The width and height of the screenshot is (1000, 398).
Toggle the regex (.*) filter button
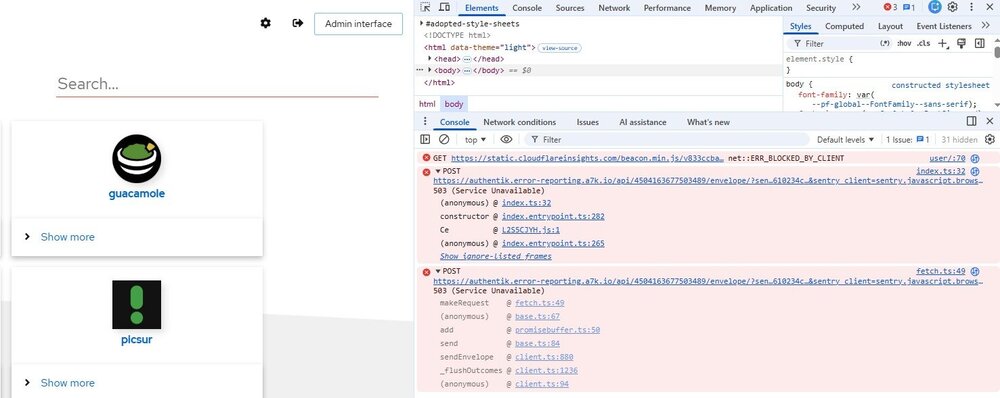coord(885,43)
